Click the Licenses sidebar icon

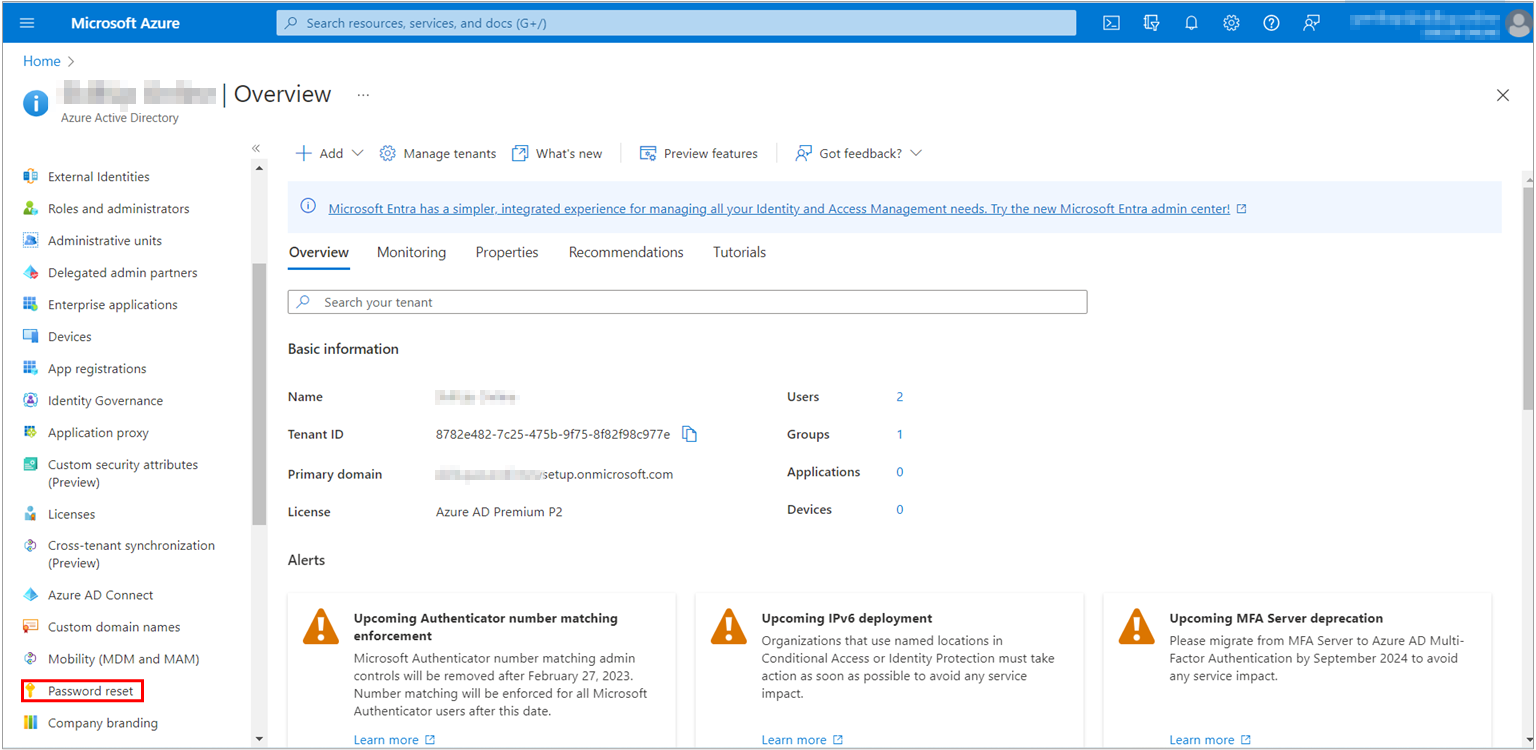click(x=30, y=514)
